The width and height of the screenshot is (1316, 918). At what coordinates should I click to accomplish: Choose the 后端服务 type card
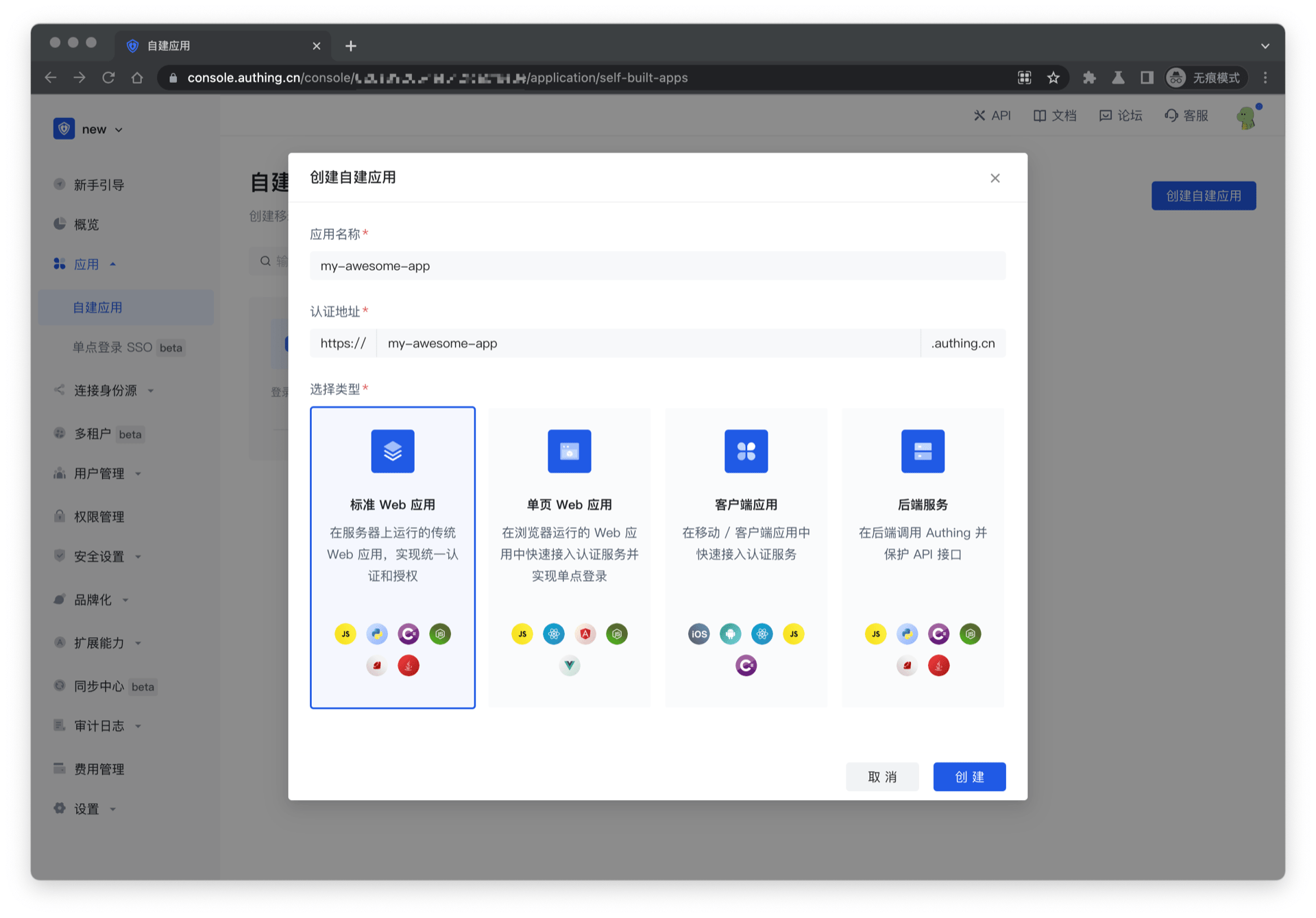coord(923,557)
